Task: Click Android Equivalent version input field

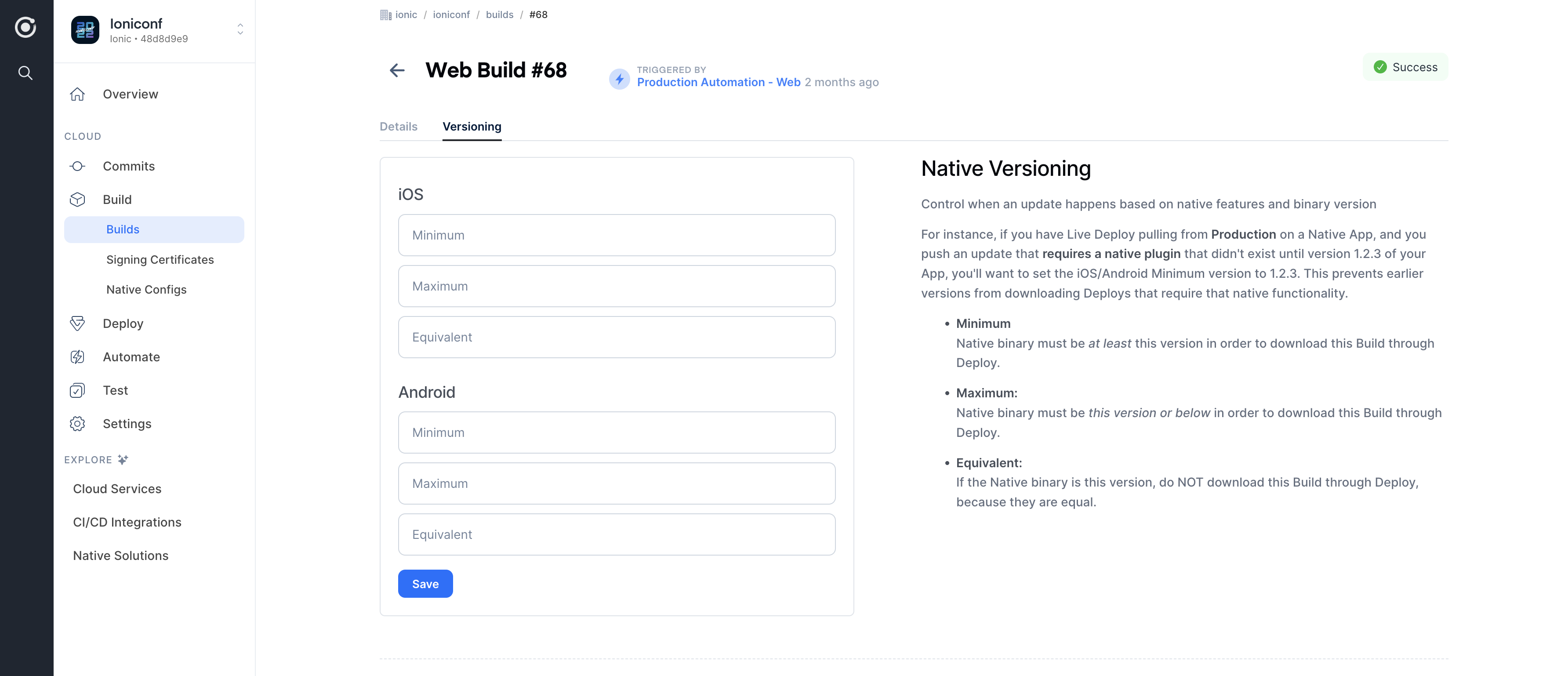Action: (617, 534)
